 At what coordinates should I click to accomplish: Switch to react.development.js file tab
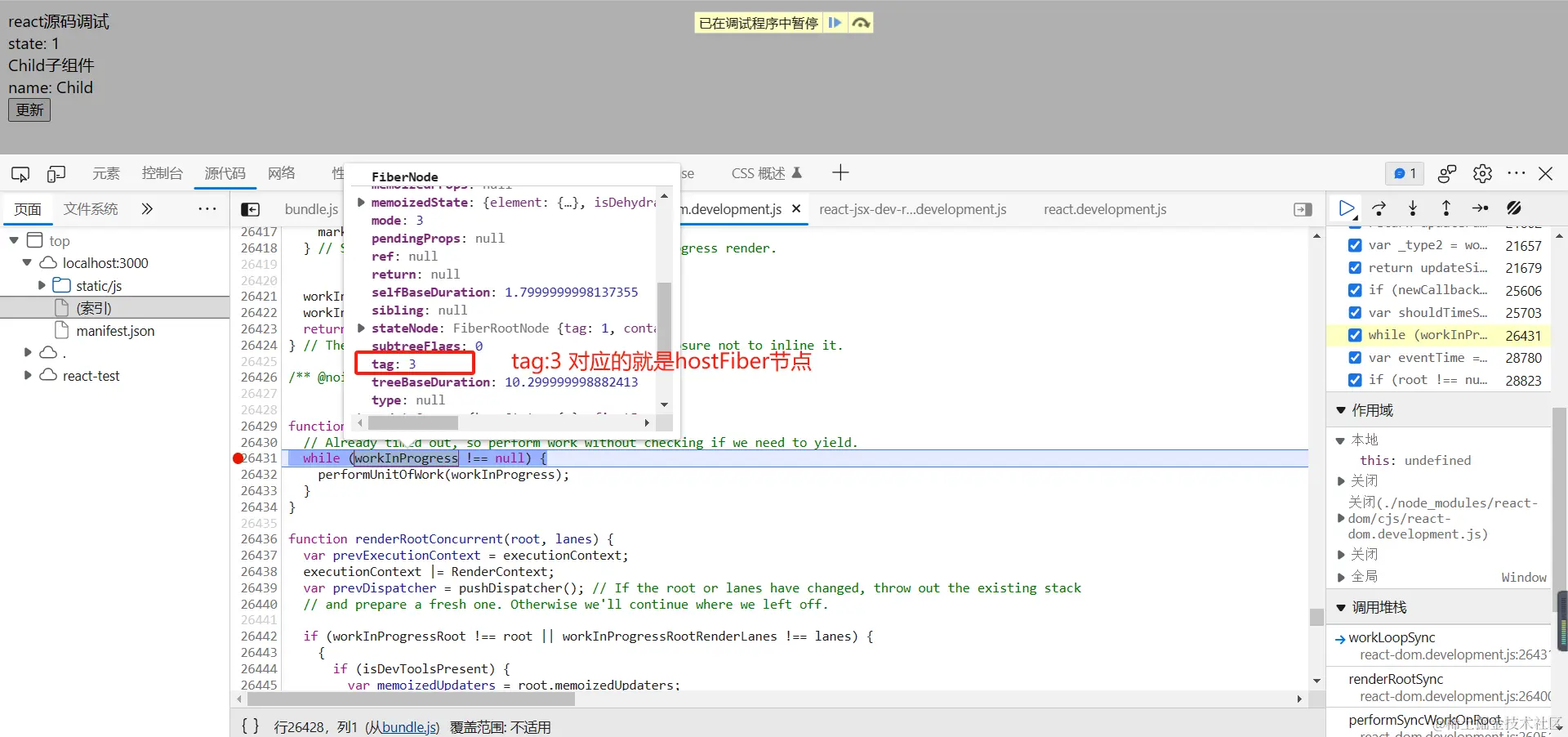point(1105,209)
